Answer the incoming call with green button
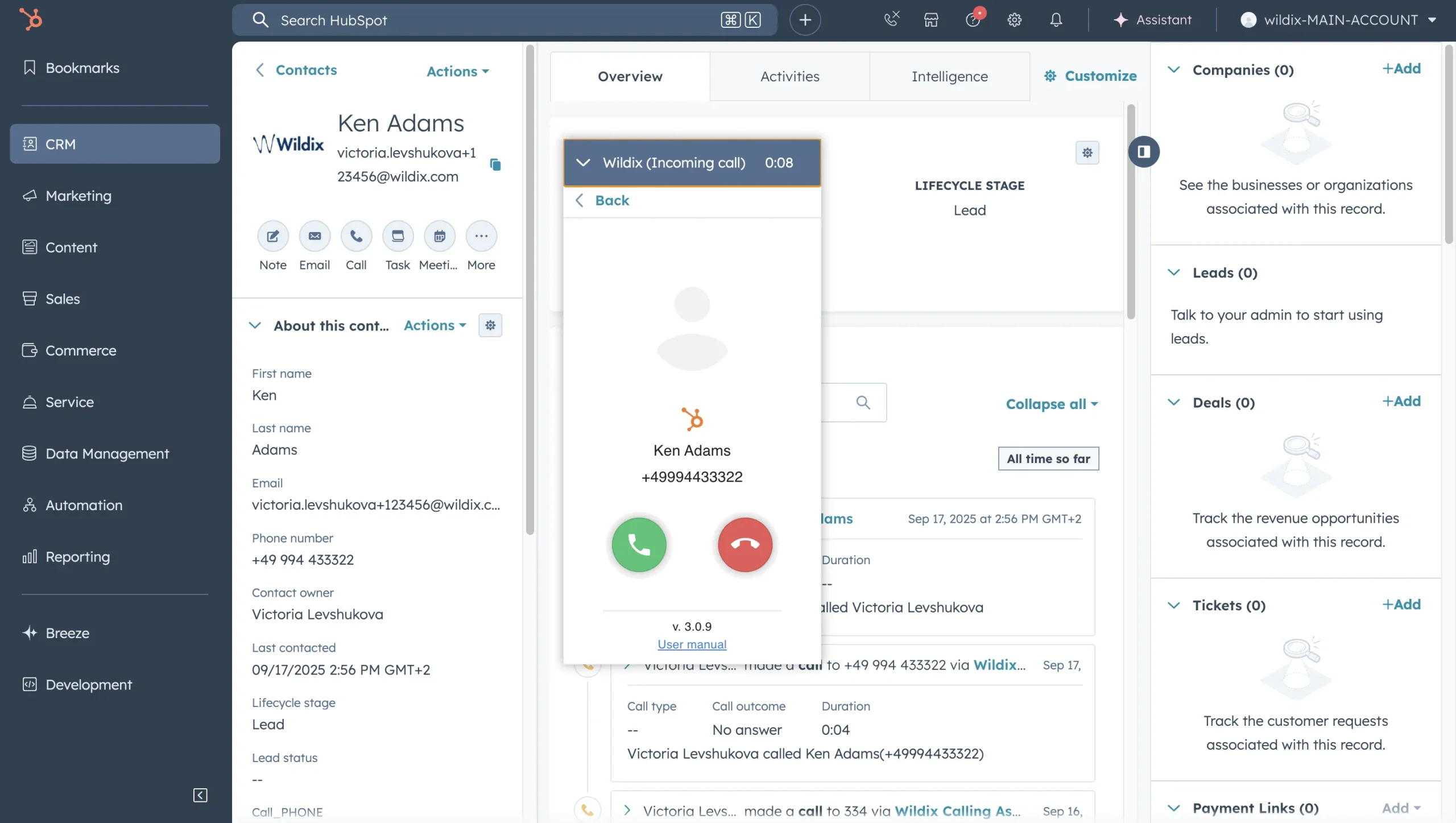This screenshot has height=823, width=1456. tap(639, 544)
